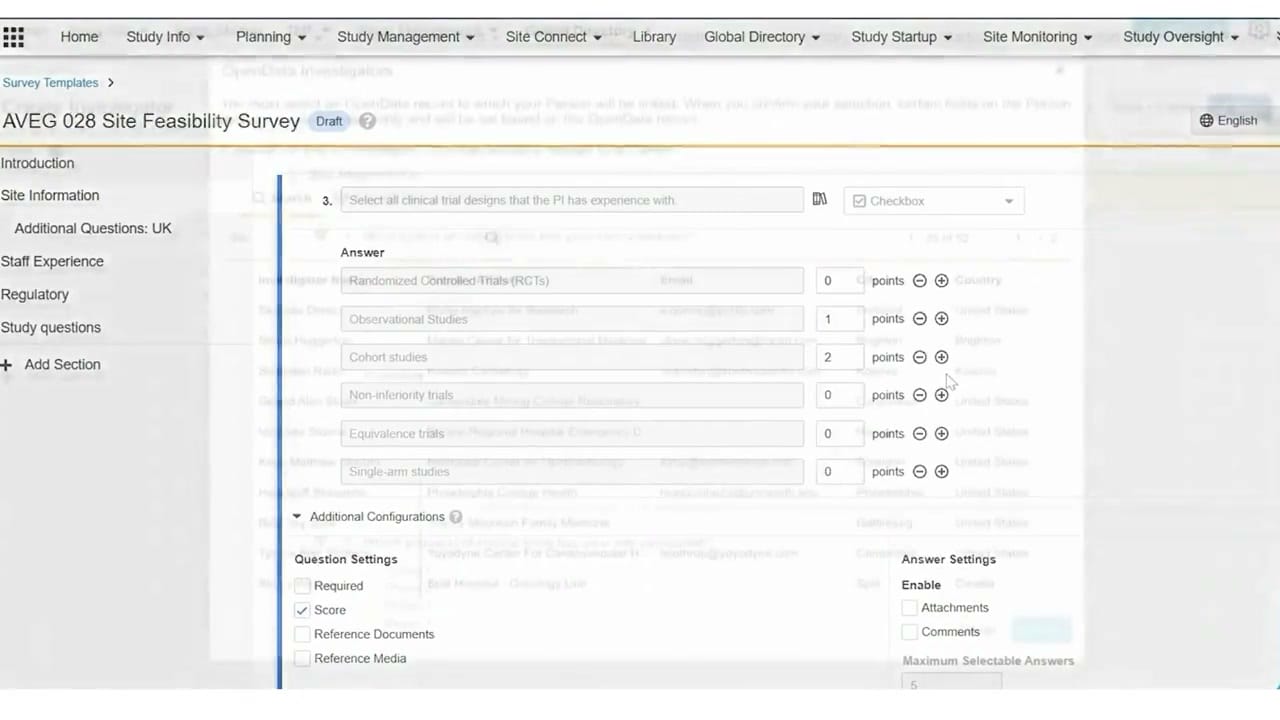Open the library icon beside question 3
Screen dimensions: 1280x720
pos(819,199)
